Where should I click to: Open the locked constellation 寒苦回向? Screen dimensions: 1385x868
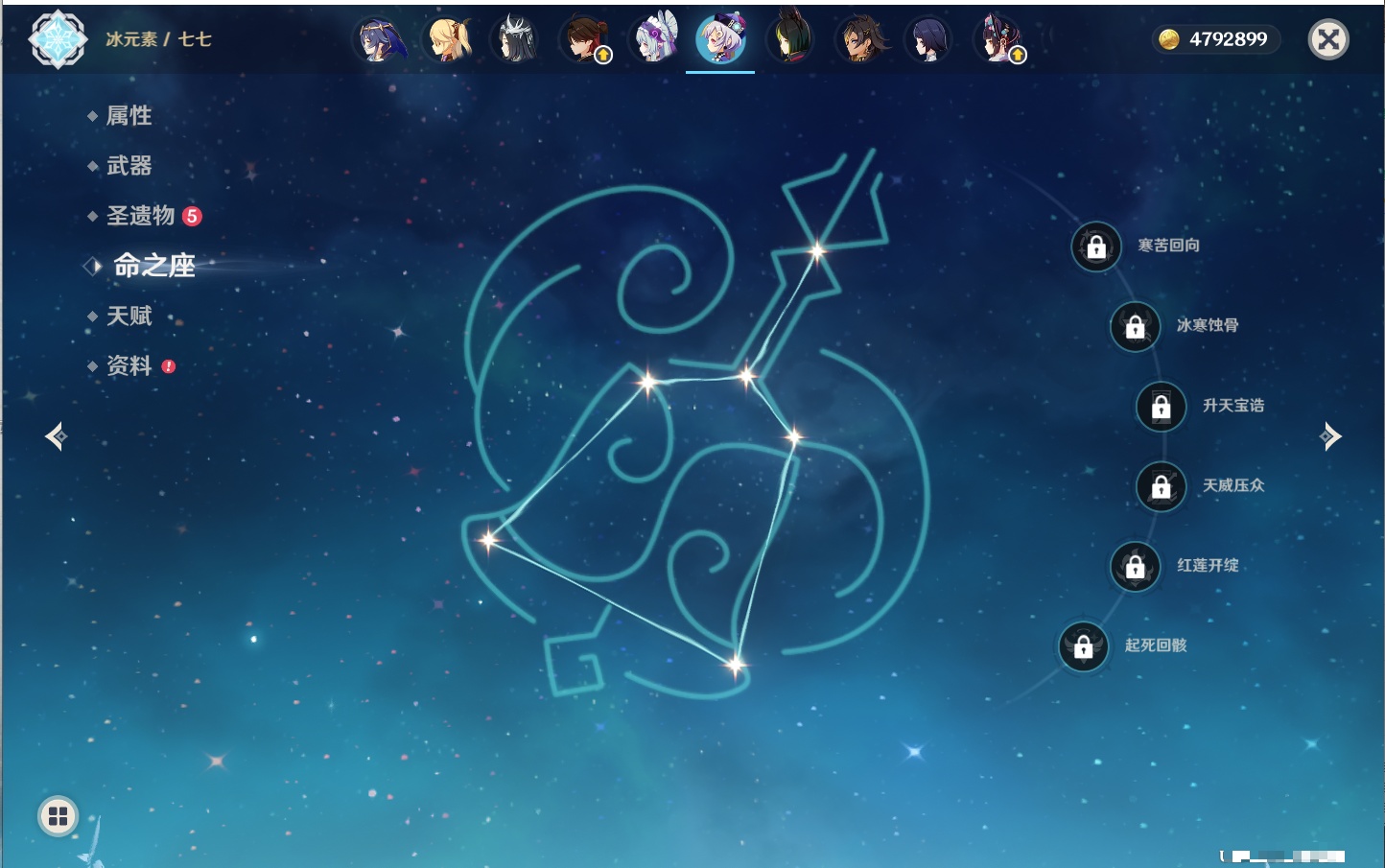point(1096,246)
